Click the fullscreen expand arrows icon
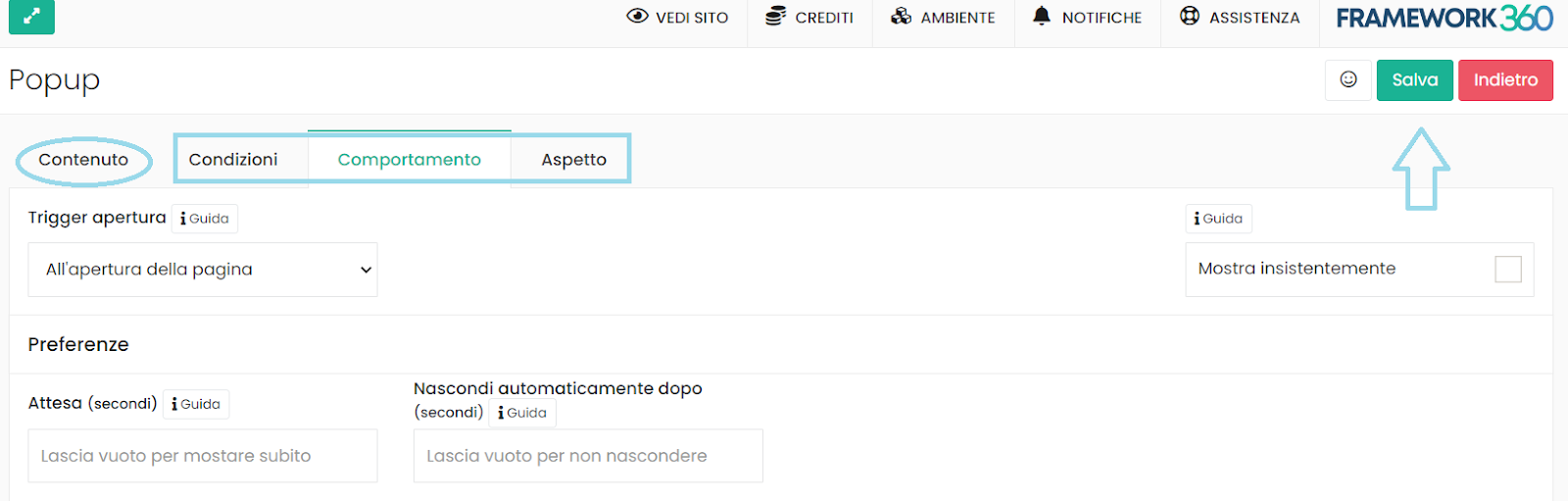The height and width of the screenshot is (501, 1568). [x=31, y=17]
